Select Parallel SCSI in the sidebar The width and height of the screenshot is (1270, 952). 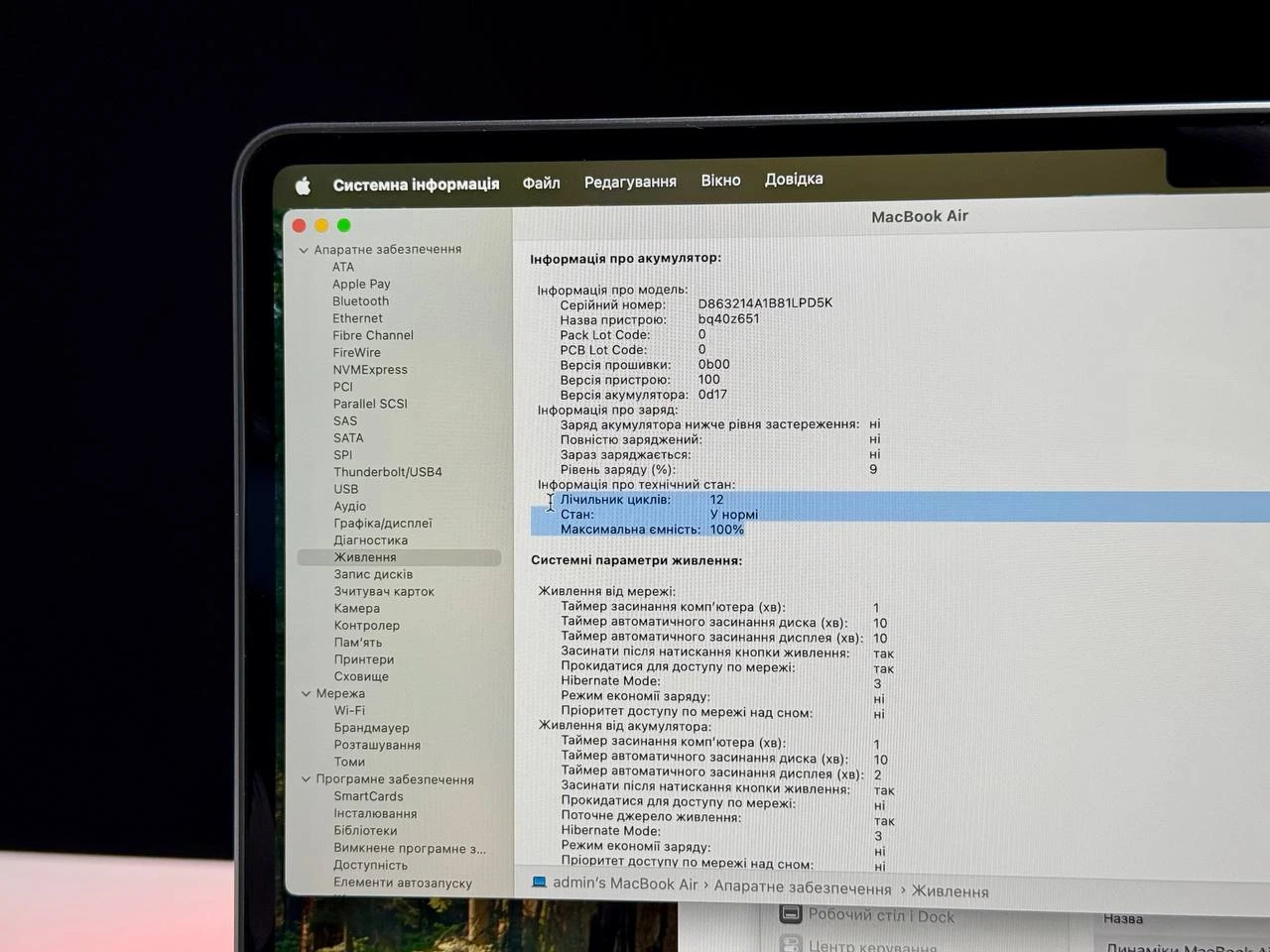coord(370,404)
